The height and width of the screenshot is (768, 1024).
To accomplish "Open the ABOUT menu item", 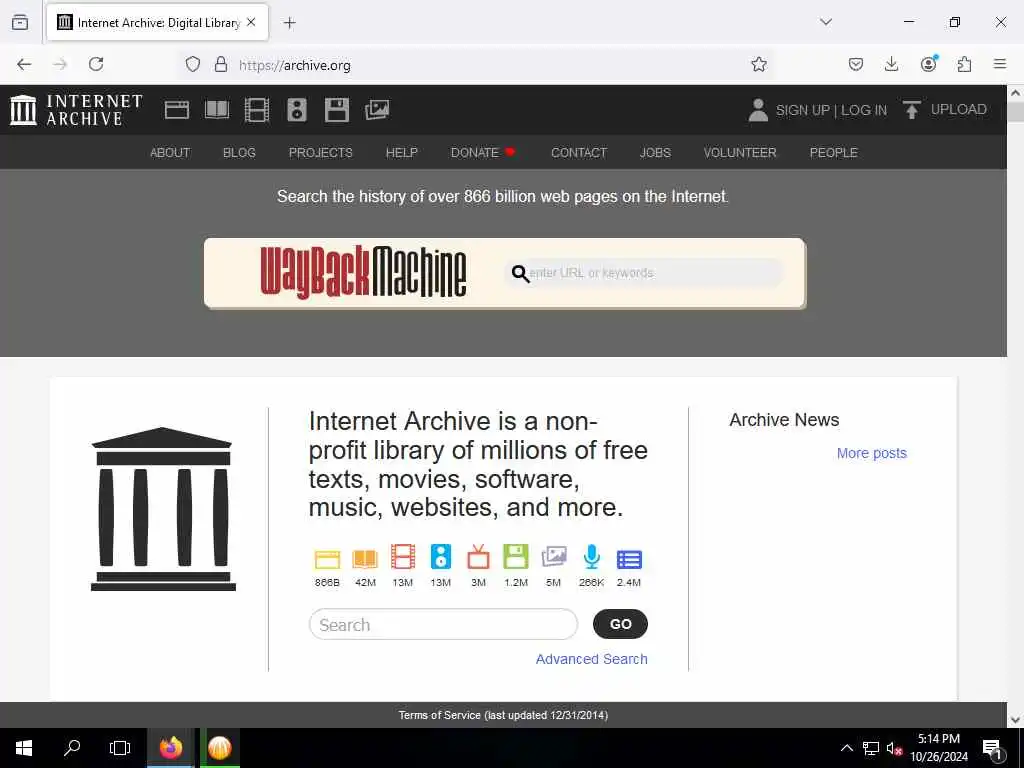I will click(x=170, y=152).
